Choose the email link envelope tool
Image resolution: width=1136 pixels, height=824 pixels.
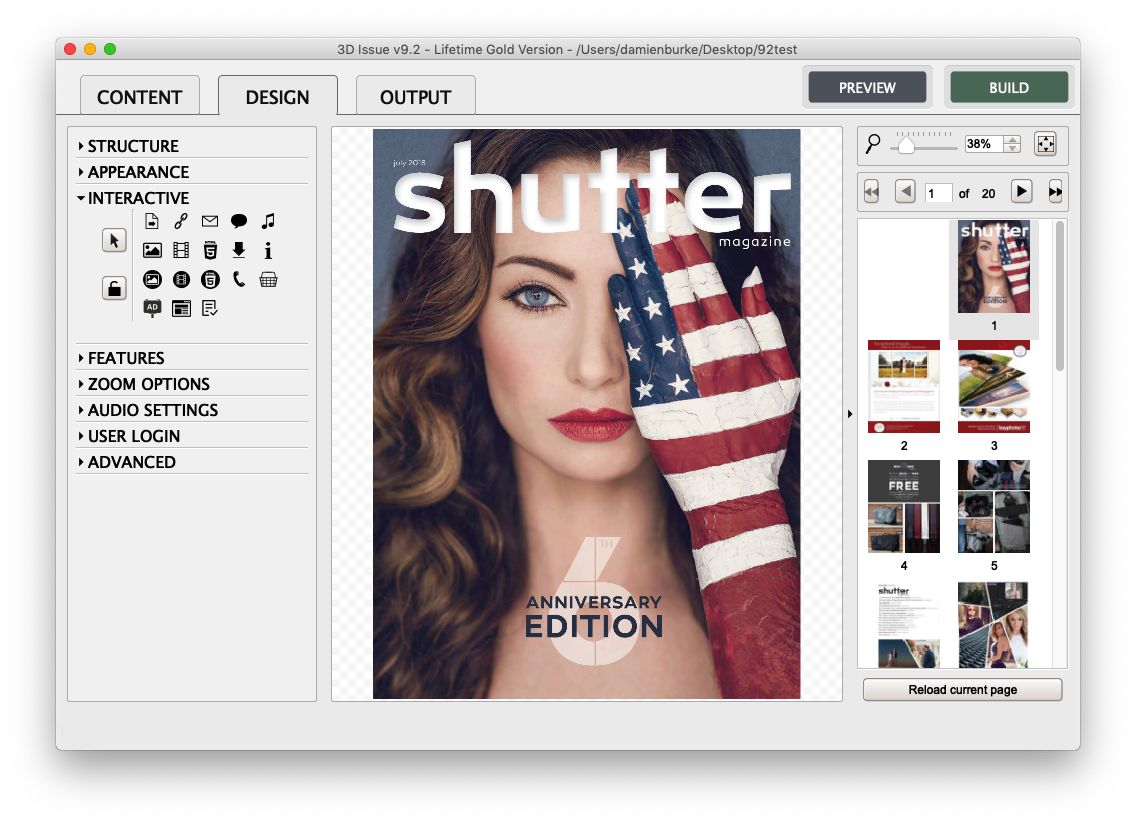tap(209, 222)
